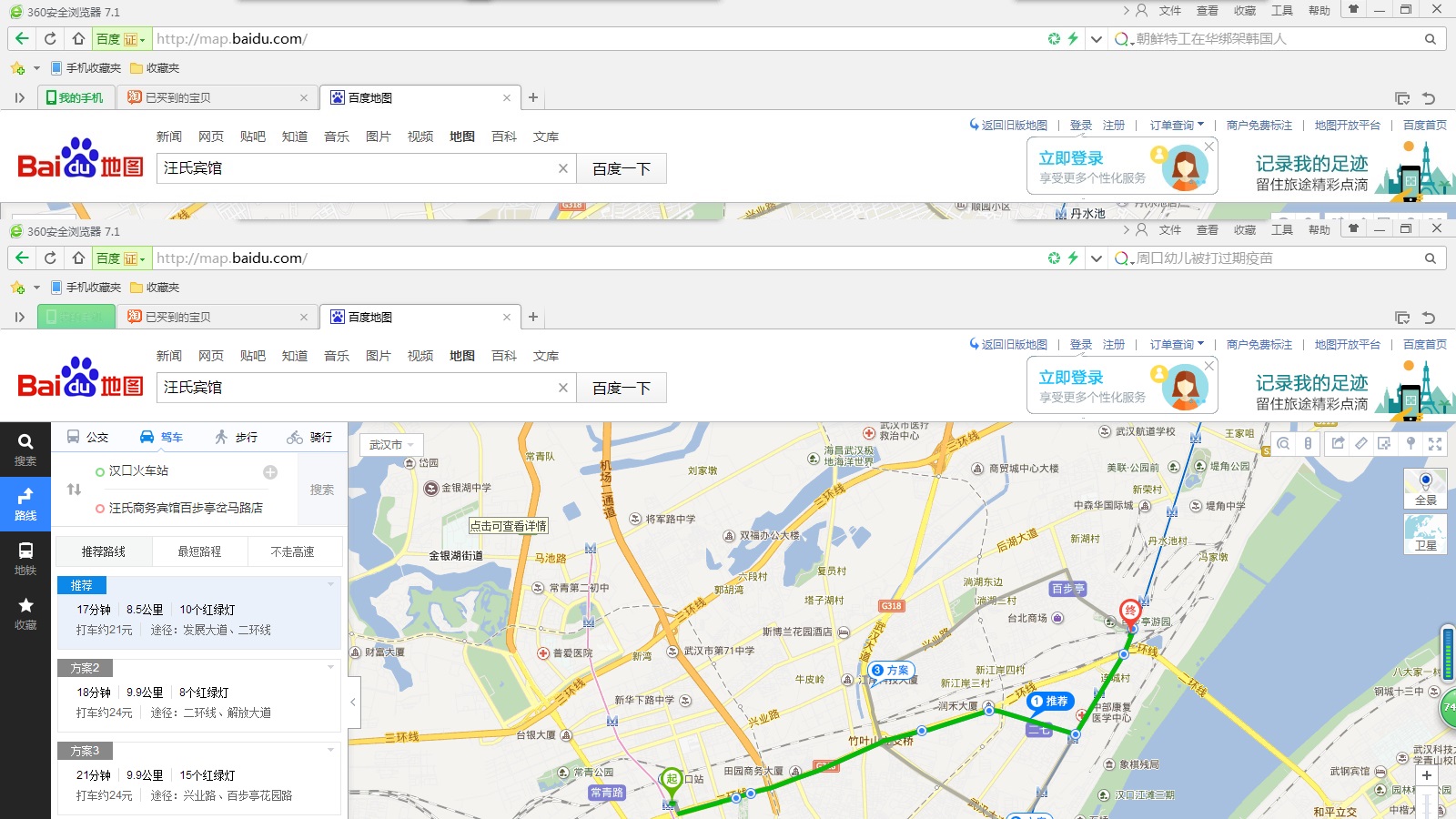This screenshot has height=819, width=1456.
Task: Add a waypoint to the route
Action: click(x=270, y=472)
